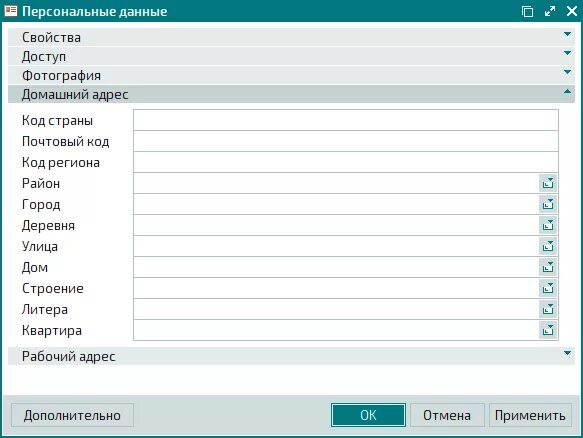Expand the Свойства section arrow
583x438 pixels.
point(567,34)
